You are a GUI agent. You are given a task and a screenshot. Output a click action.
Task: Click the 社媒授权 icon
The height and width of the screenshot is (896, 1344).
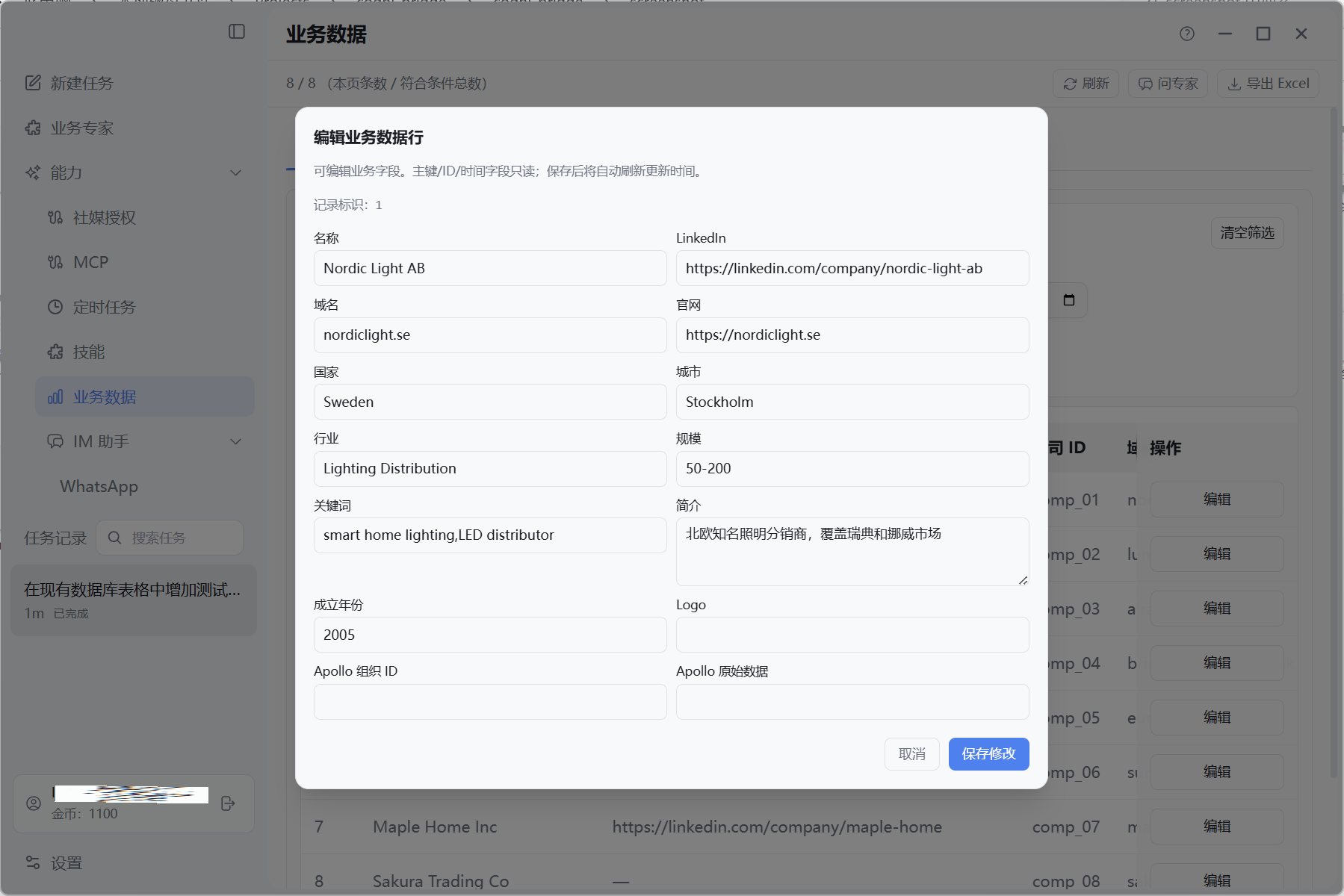pyautogui.click(x=55, y=217)
